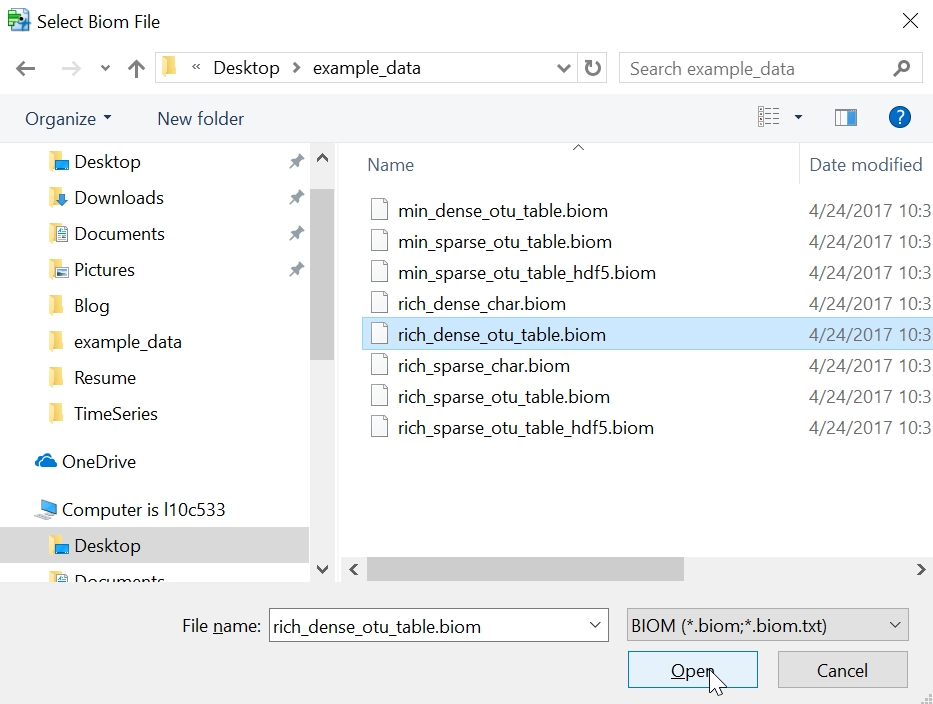Sort files by Date modified column
Image resolution: width=933 pixels, height=704 pixels.
(866, 164)
